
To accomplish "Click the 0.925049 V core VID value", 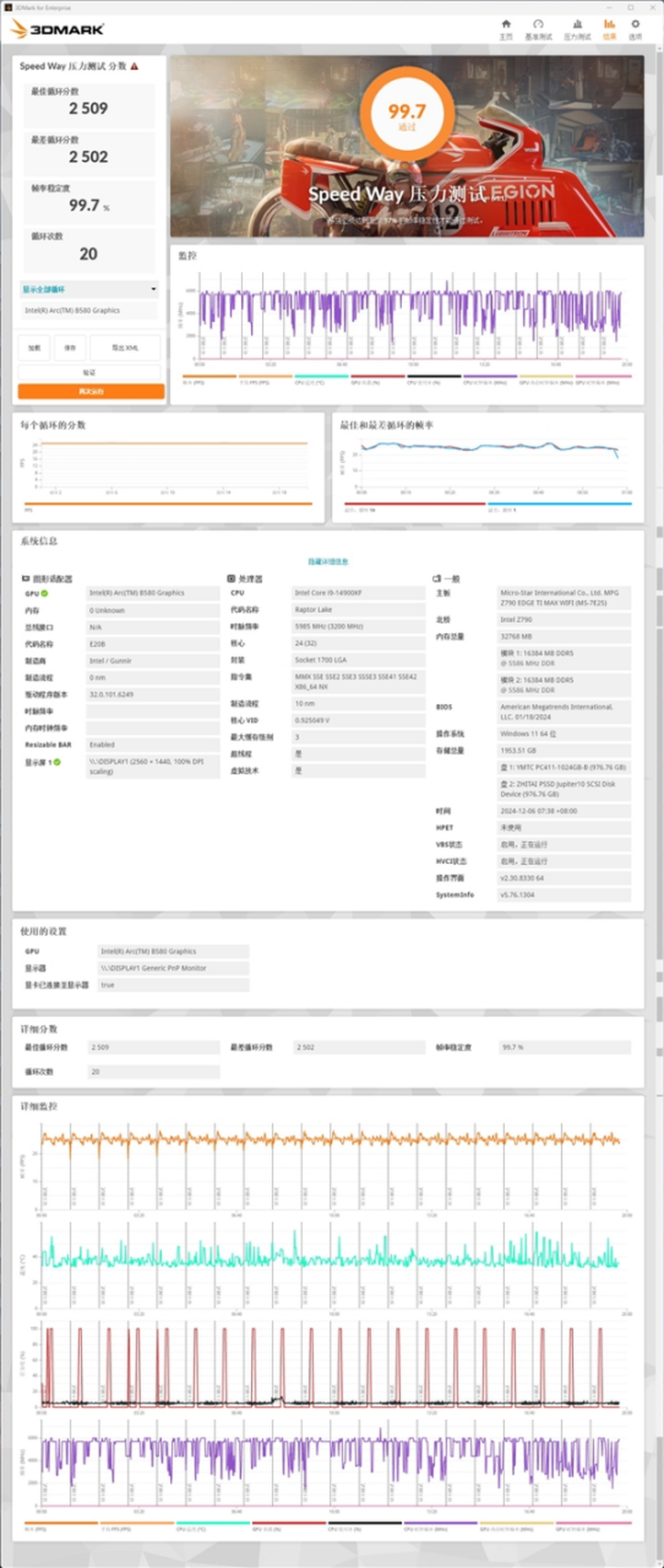I will 358,719.
